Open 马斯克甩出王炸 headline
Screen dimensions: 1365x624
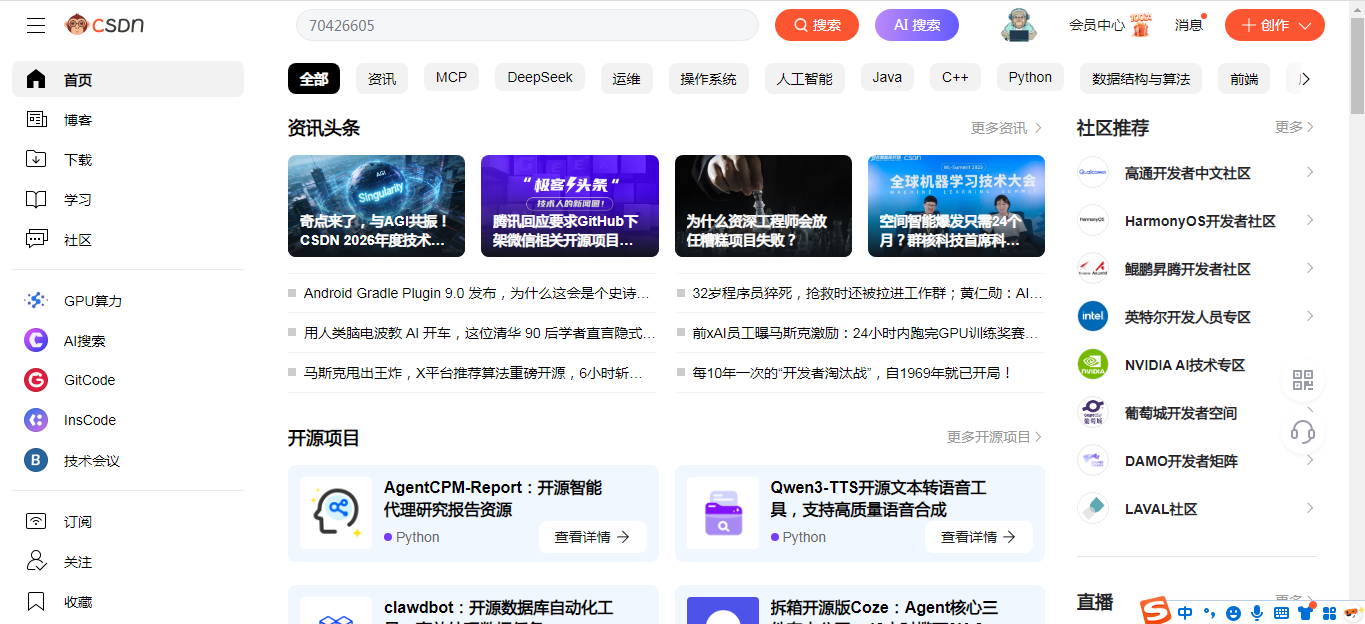(x=473, y=373)
